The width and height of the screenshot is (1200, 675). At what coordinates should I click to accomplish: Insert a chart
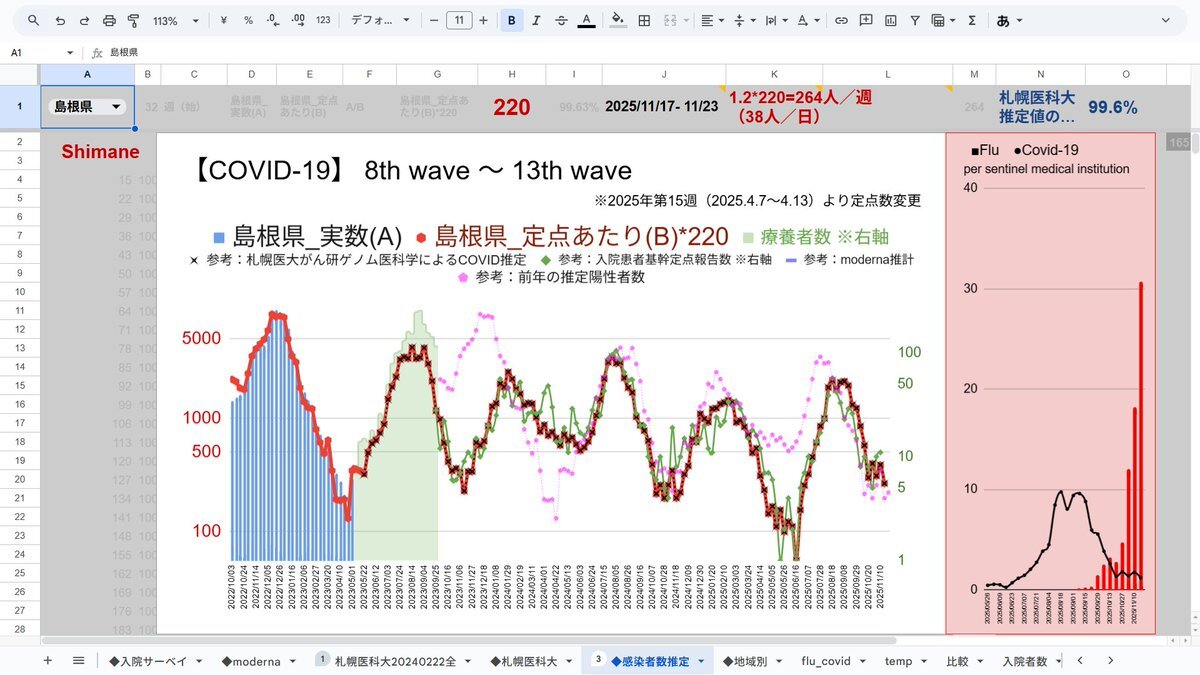890,20
